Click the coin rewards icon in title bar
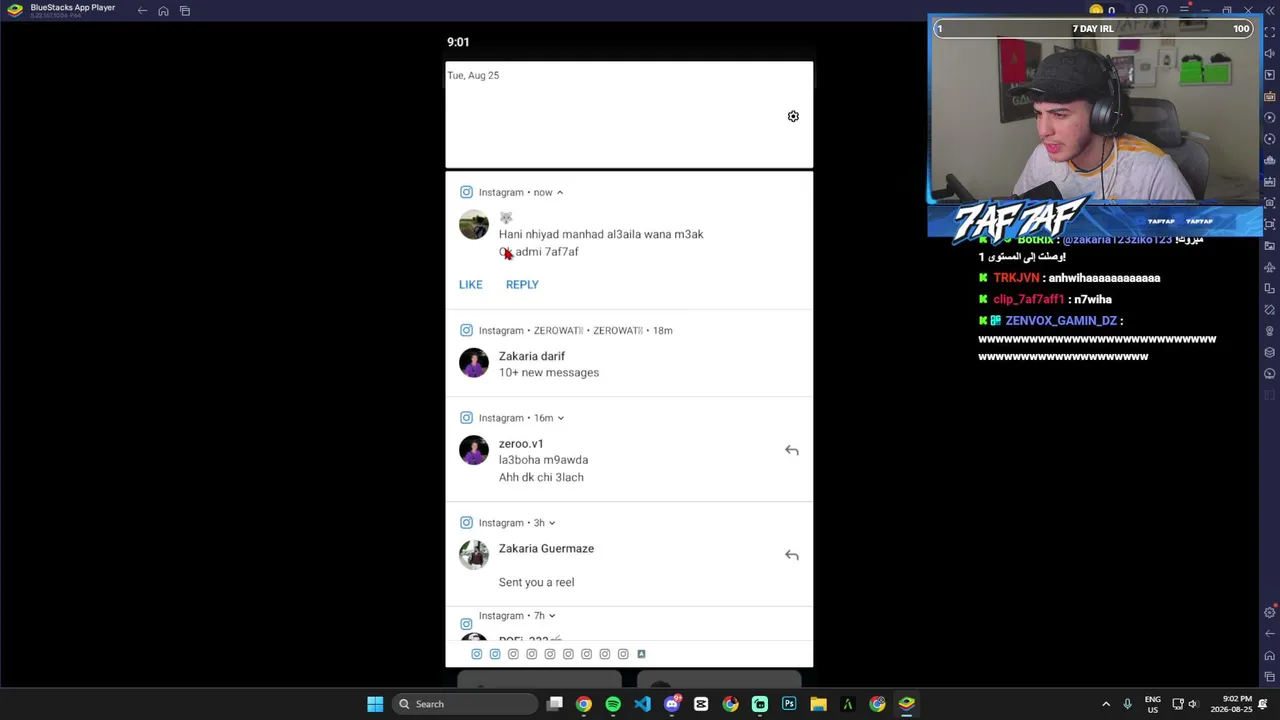Viewport: 1280px width, 720px height. click(1096, 11)
